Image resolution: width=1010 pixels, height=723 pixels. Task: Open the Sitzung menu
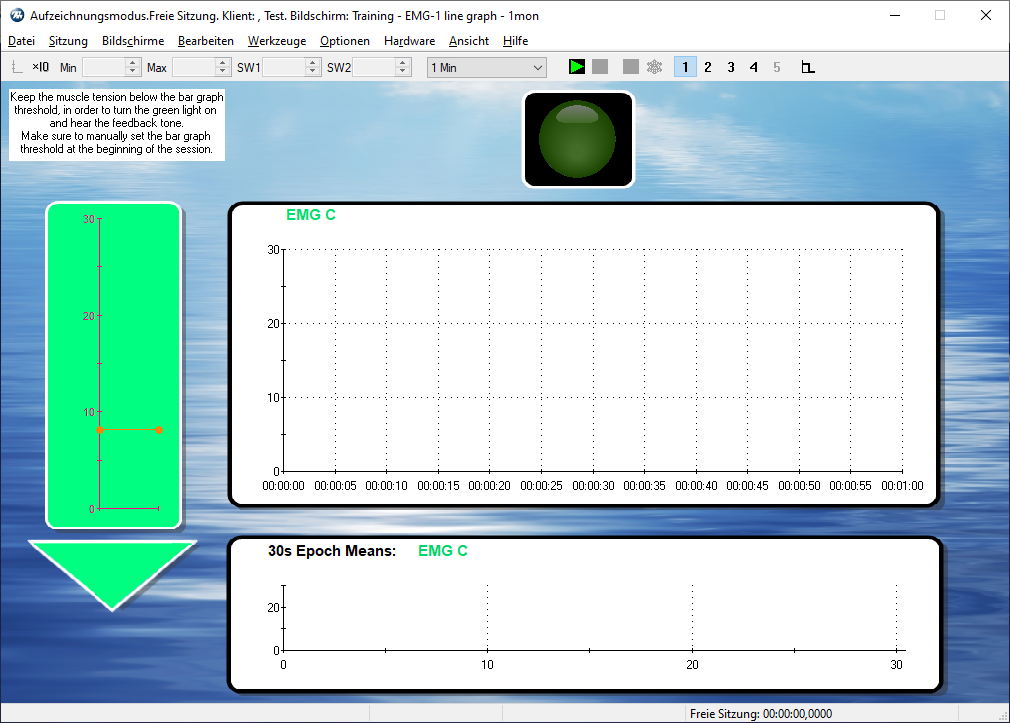coord(68,41)
